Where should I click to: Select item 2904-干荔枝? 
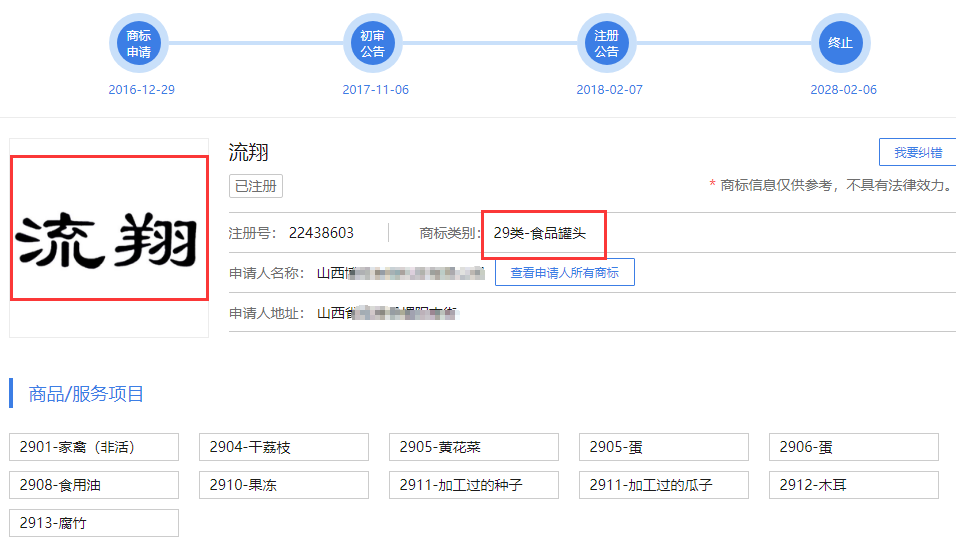tap(284, 447)
